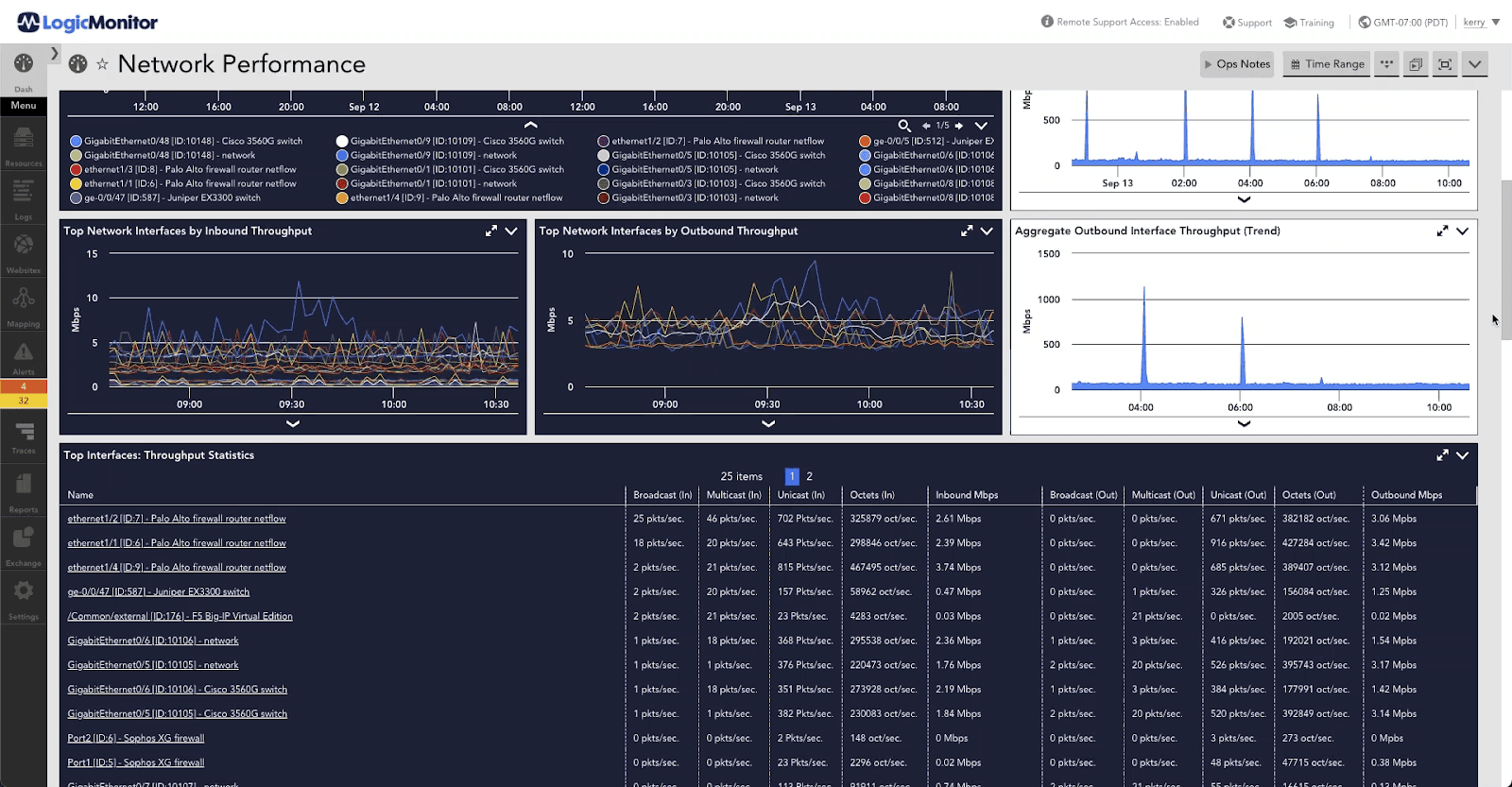Maximize the Throughput Statistics widget
The width and height of the screenshot is (1512, 787).
coord(1442,455)
